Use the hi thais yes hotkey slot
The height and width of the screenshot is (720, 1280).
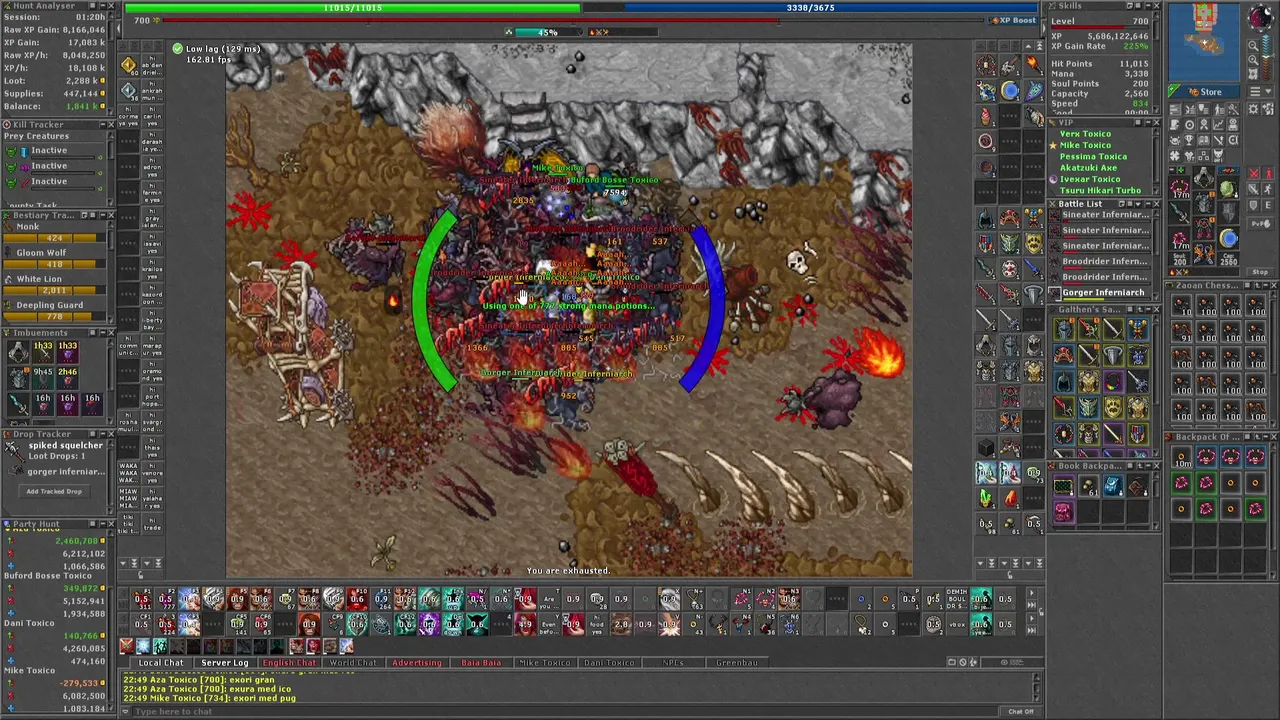pyautogui.click(x=152, y=448)
